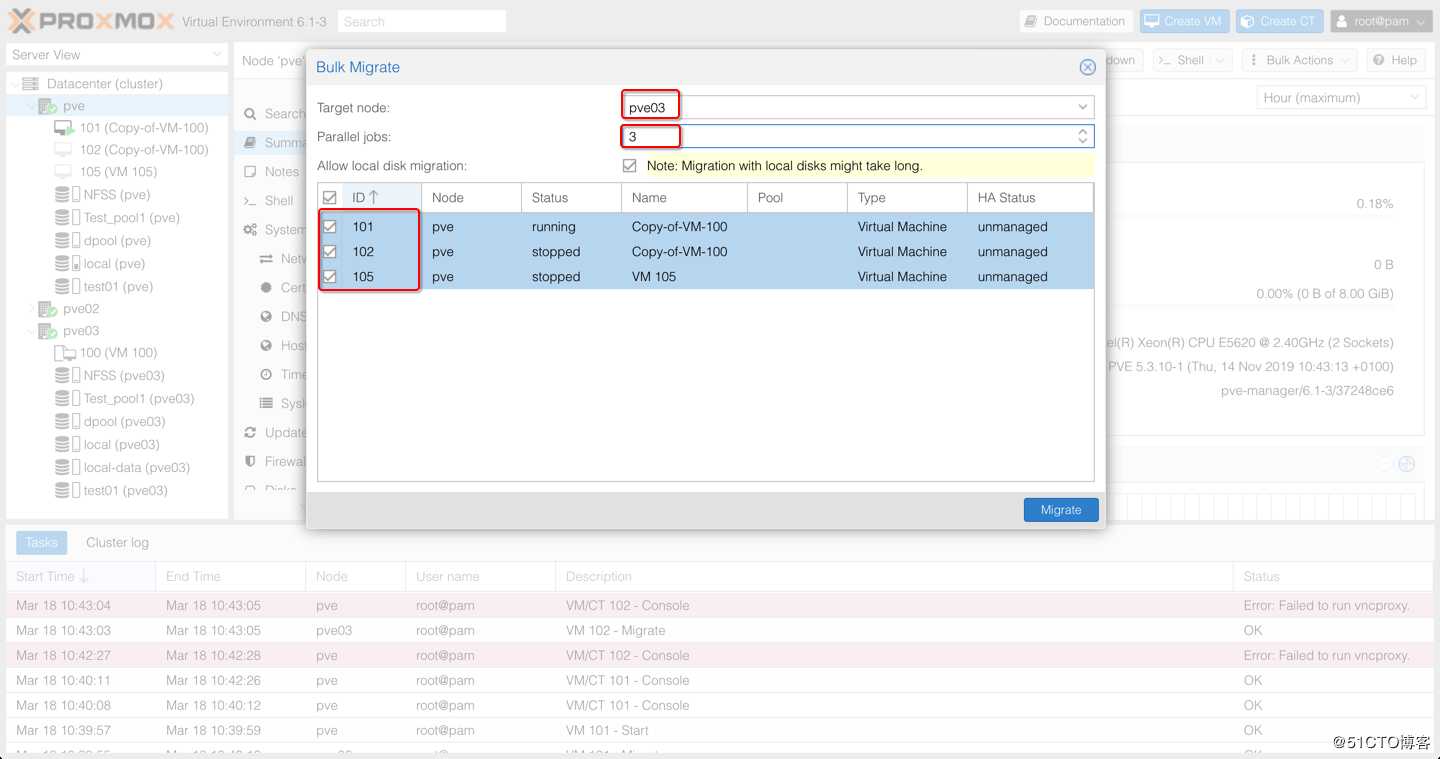Sort by the Type column header
The height and width of the screenshot is (759, 1440).
907,198
